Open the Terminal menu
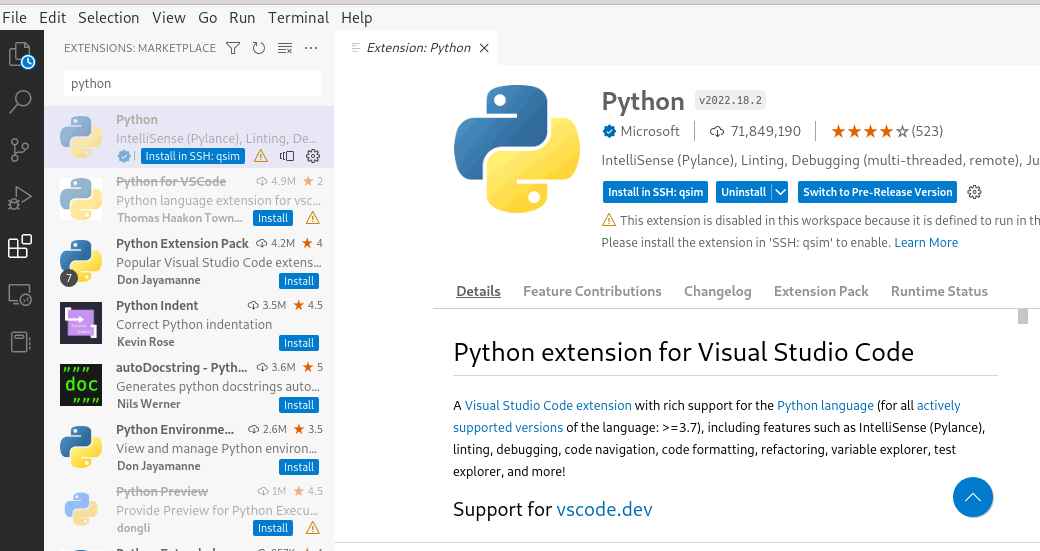 coord(298,18)
